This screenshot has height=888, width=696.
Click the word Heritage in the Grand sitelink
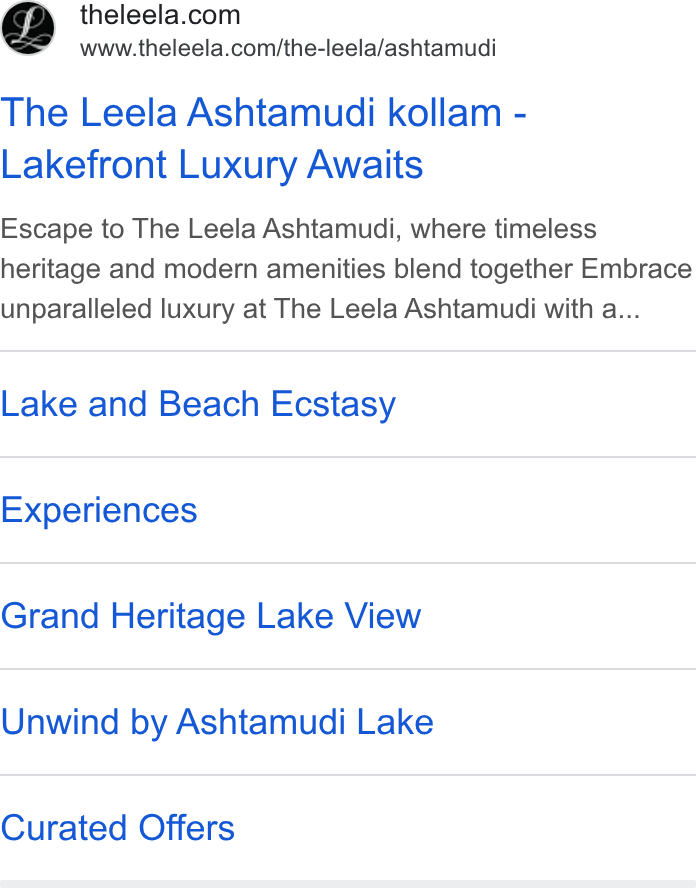pyautogui.click(x=178, y=616)
